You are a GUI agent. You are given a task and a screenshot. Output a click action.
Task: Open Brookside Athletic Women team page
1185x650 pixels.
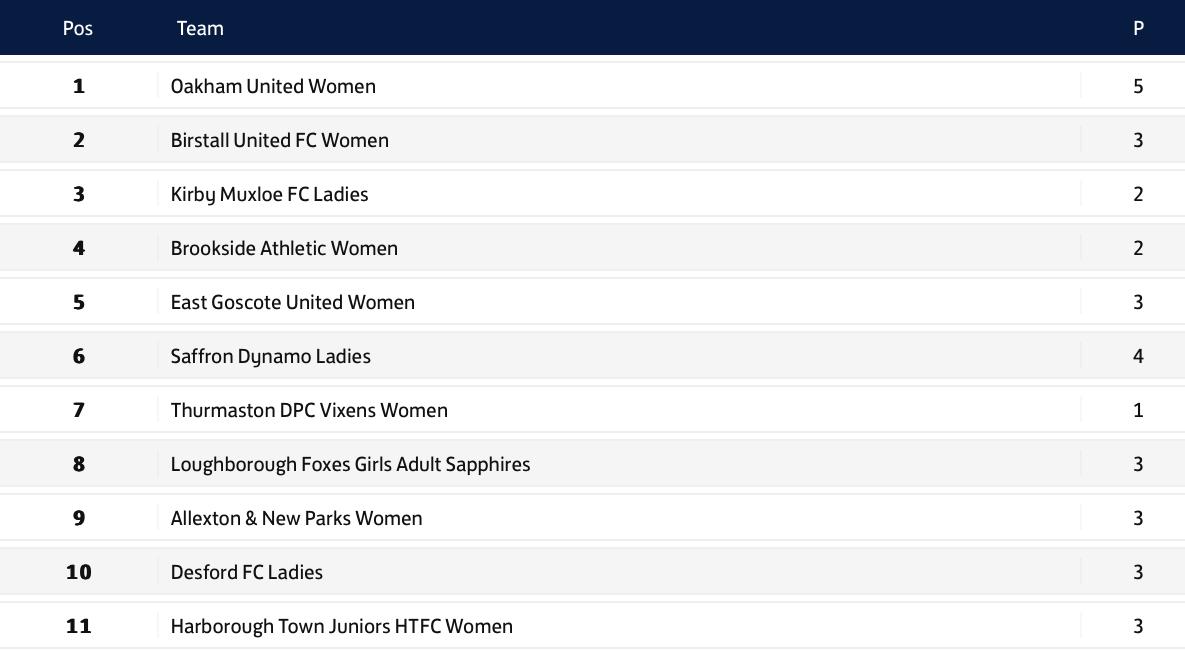click(x=284, y=248)
